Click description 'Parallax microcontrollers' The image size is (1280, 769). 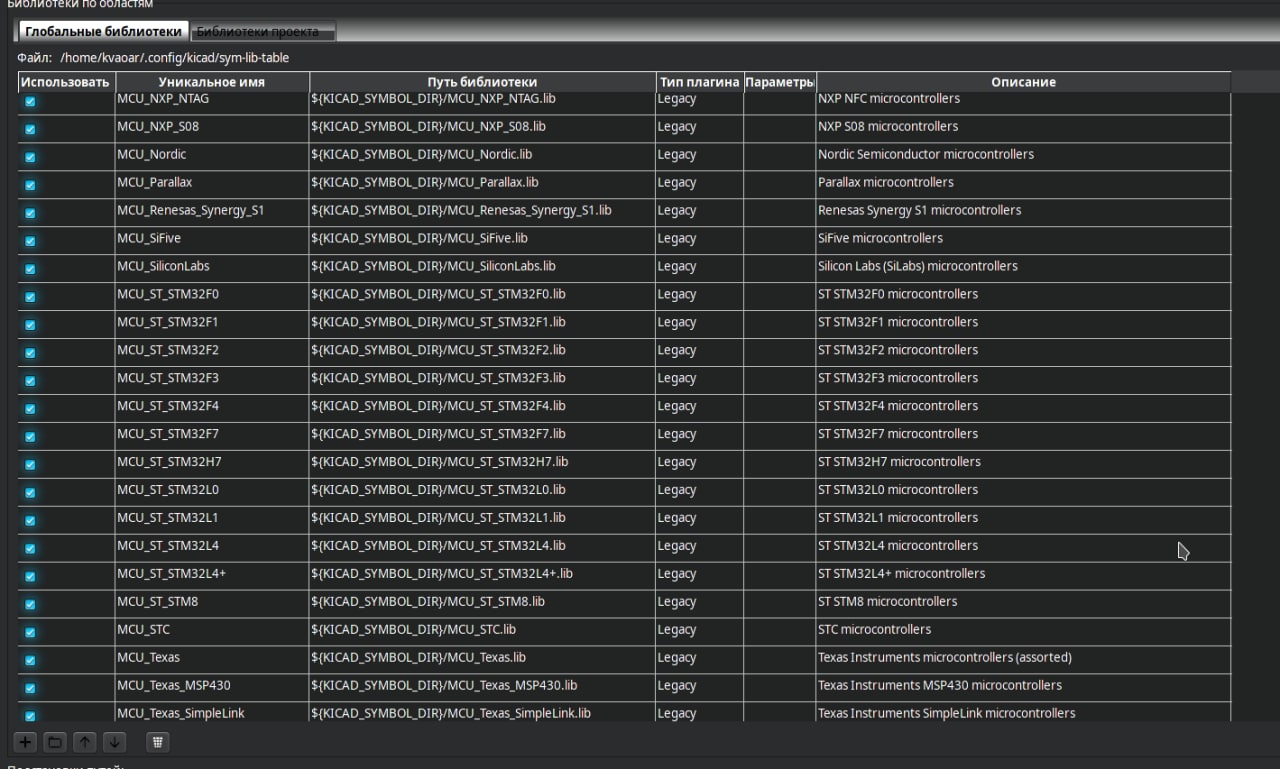pos(886,183)
